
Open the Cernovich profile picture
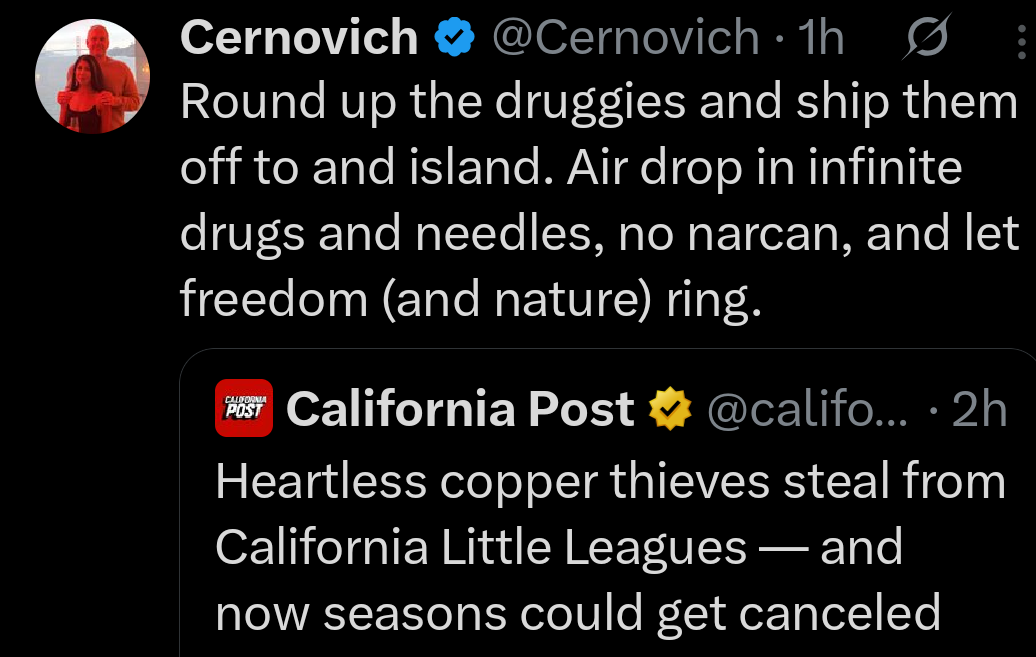pyautogui.click(x=91, y=76)
